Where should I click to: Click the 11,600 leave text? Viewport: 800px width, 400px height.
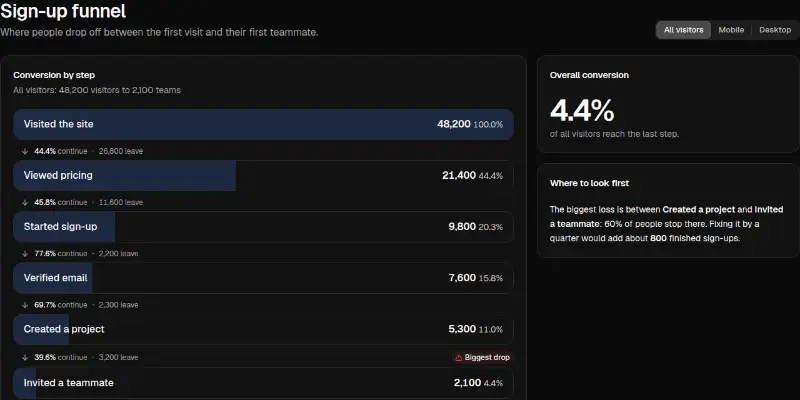(x=121, y=203)
